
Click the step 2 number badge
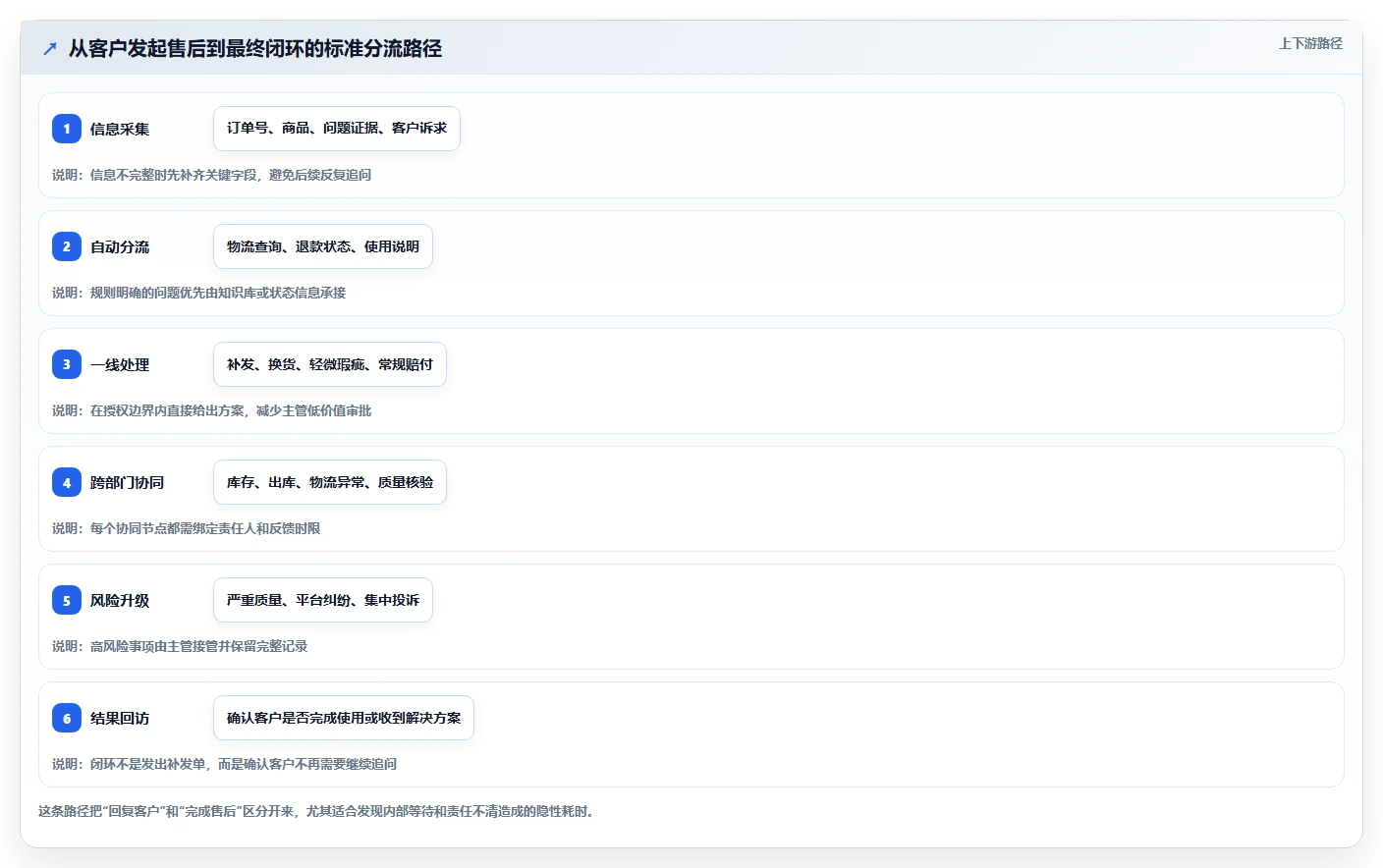[x=67, y=246]
